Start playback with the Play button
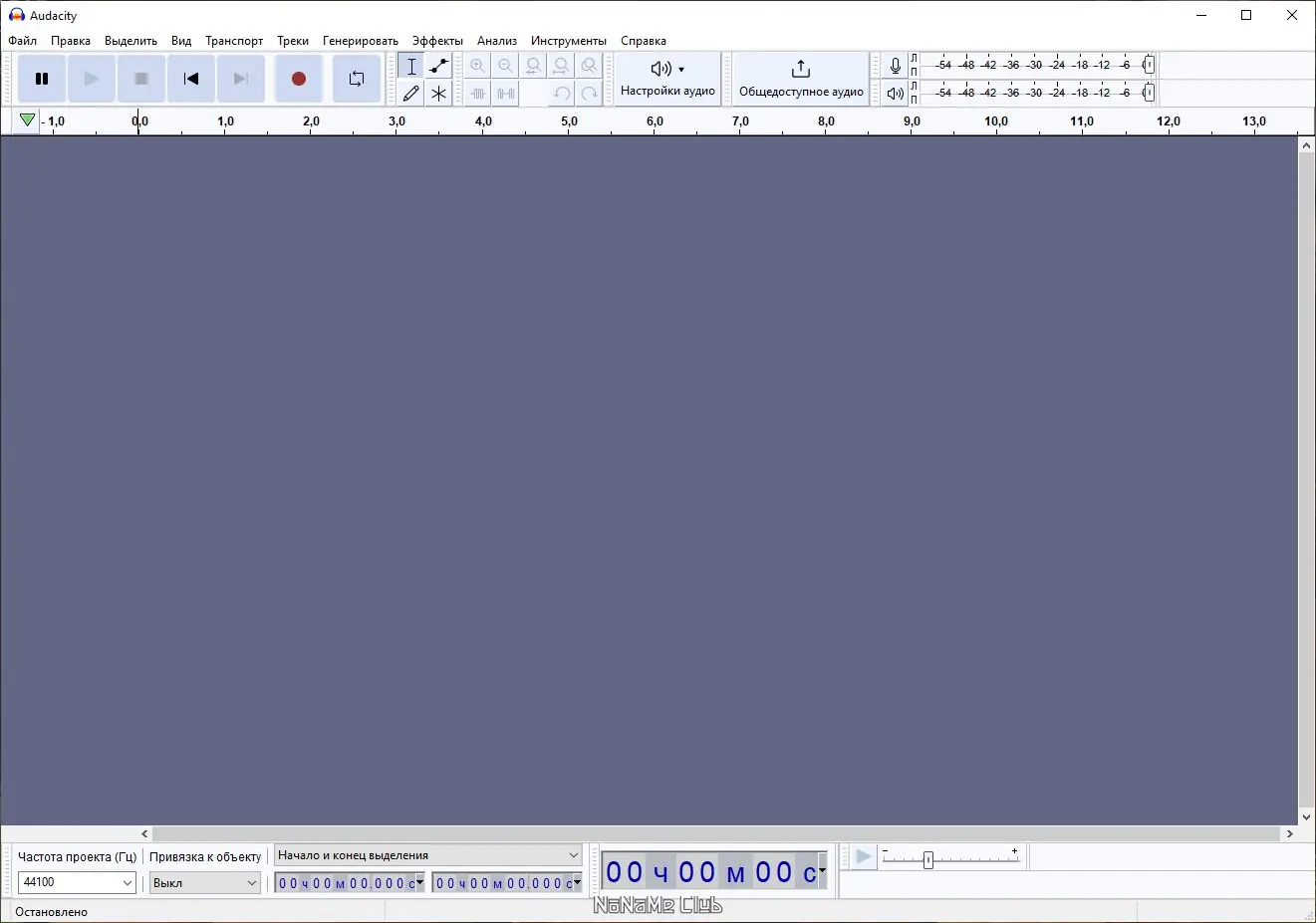 92,79
